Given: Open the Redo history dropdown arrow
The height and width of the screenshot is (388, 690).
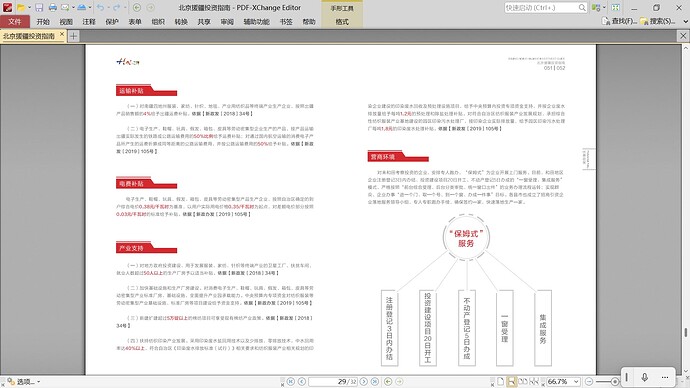Looking at the screenshot, I should coord(125,7).
